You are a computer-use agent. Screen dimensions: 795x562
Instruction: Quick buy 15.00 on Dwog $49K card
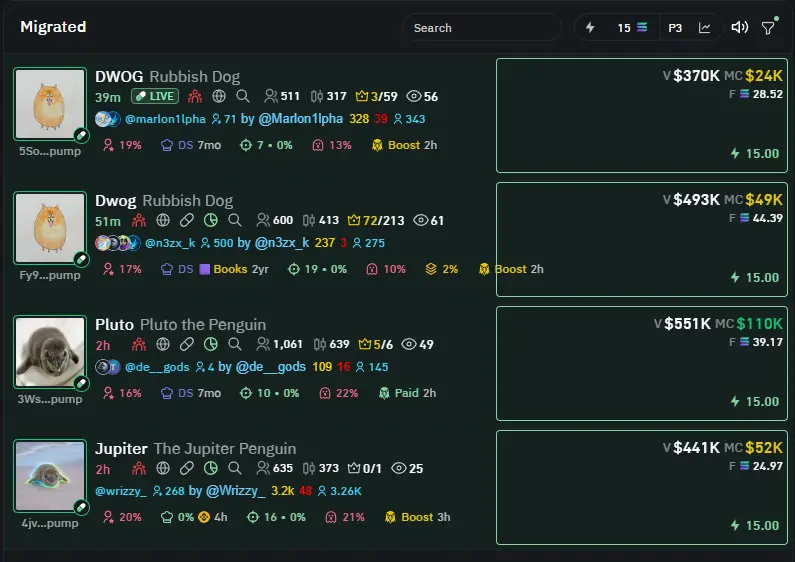755,277
